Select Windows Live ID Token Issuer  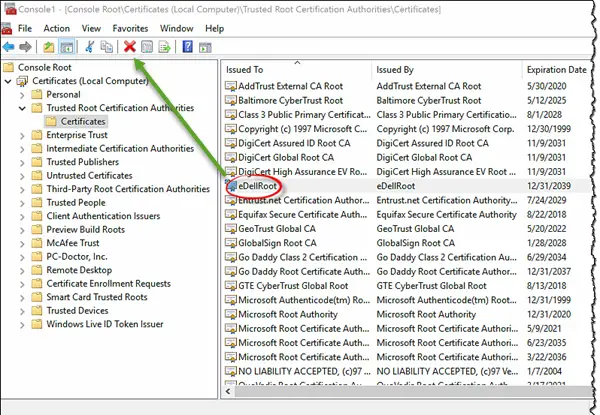(105, 324)
